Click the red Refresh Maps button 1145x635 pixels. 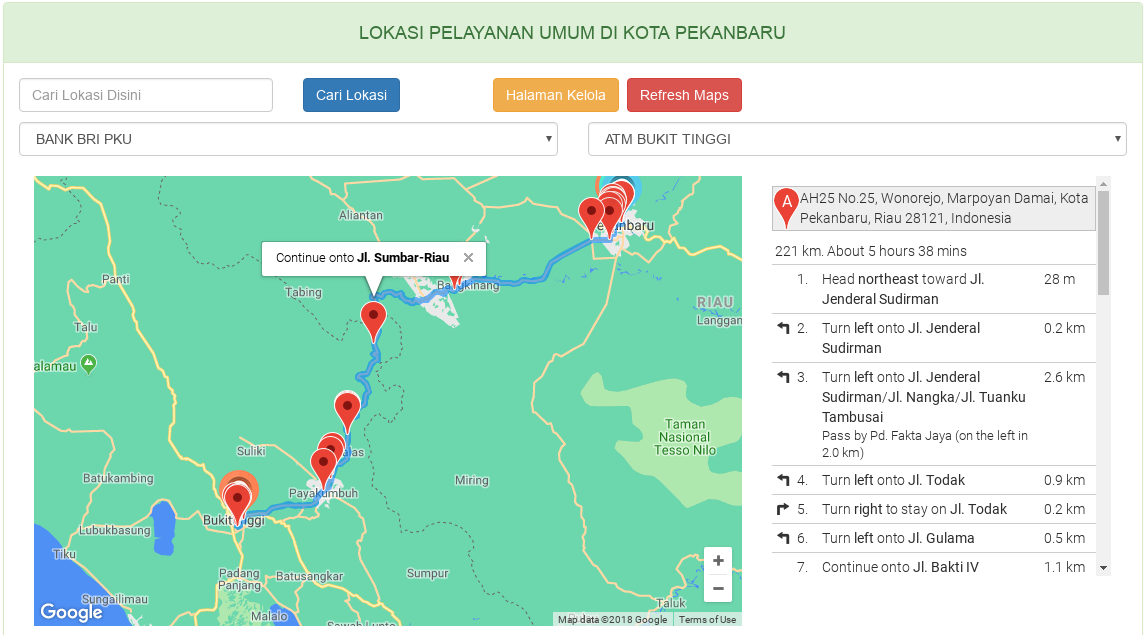684,95
